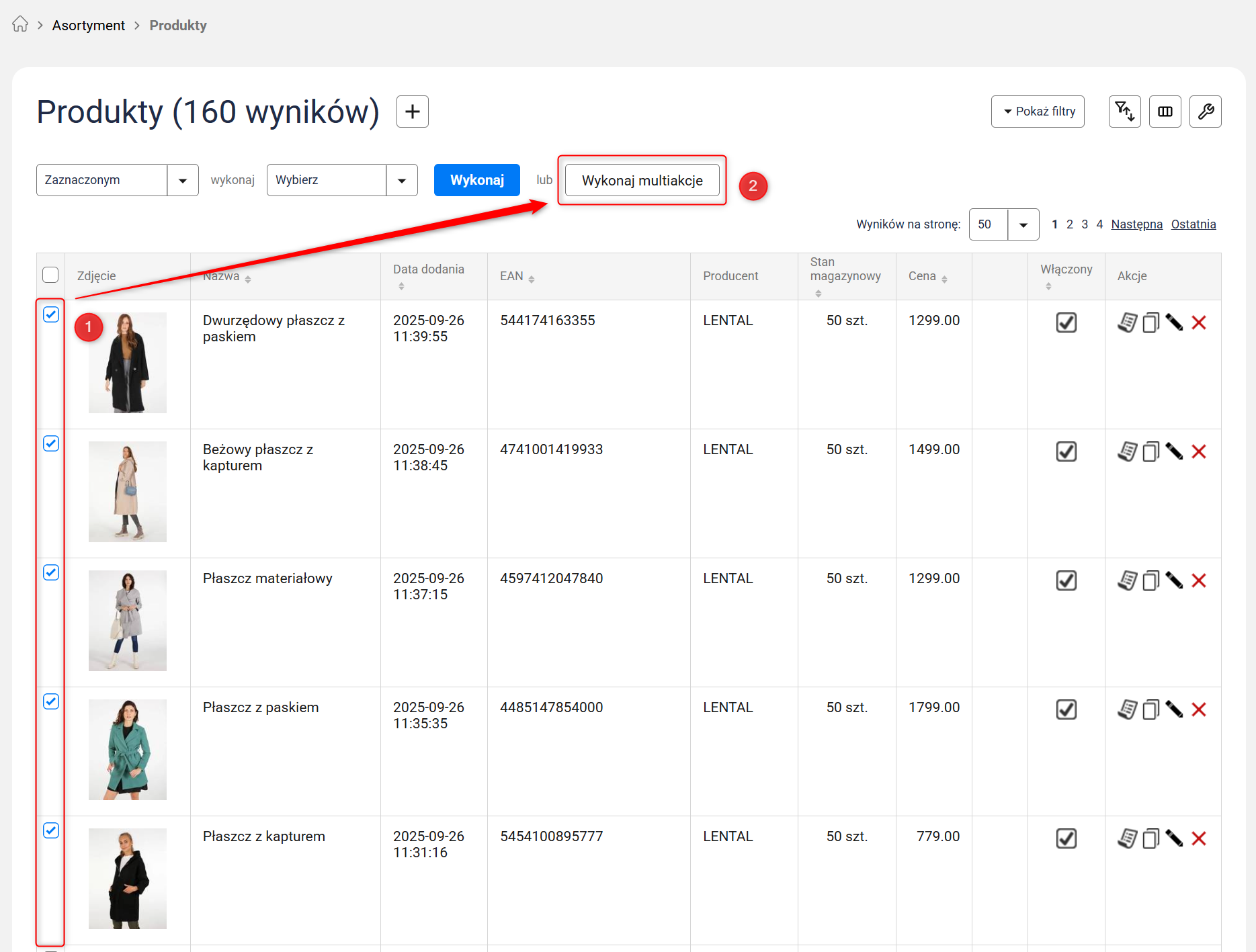Open the column layout settings icon

pos(1165,112)
